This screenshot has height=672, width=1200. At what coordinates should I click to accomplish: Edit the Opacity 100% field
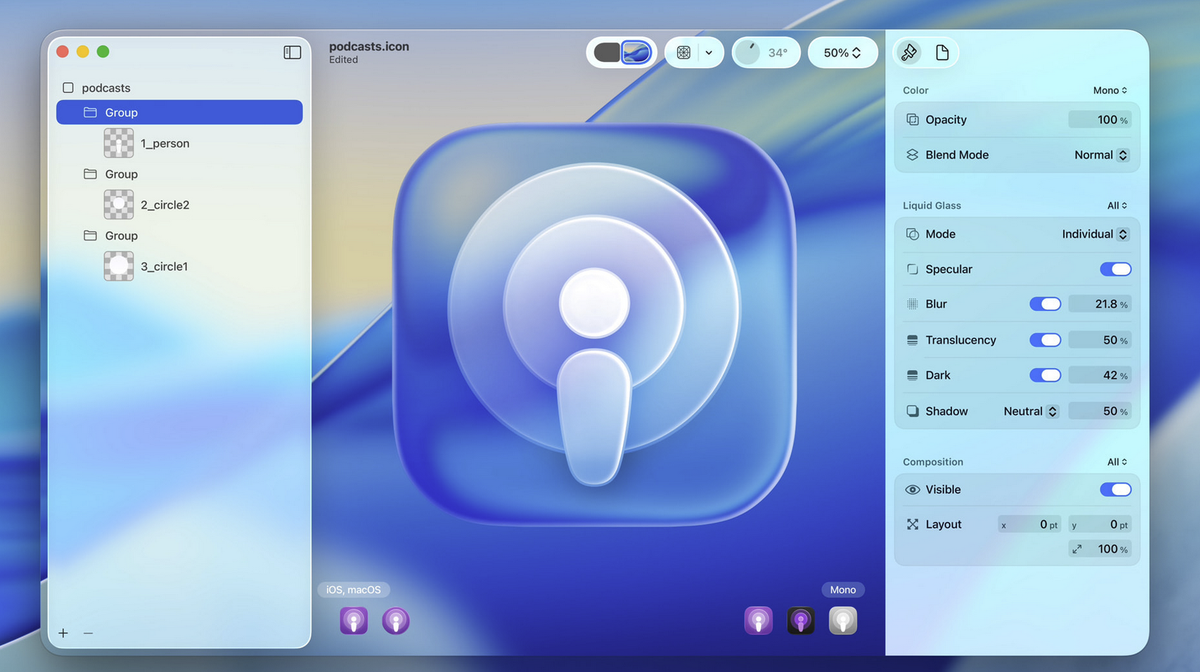tap(1100, 119)
